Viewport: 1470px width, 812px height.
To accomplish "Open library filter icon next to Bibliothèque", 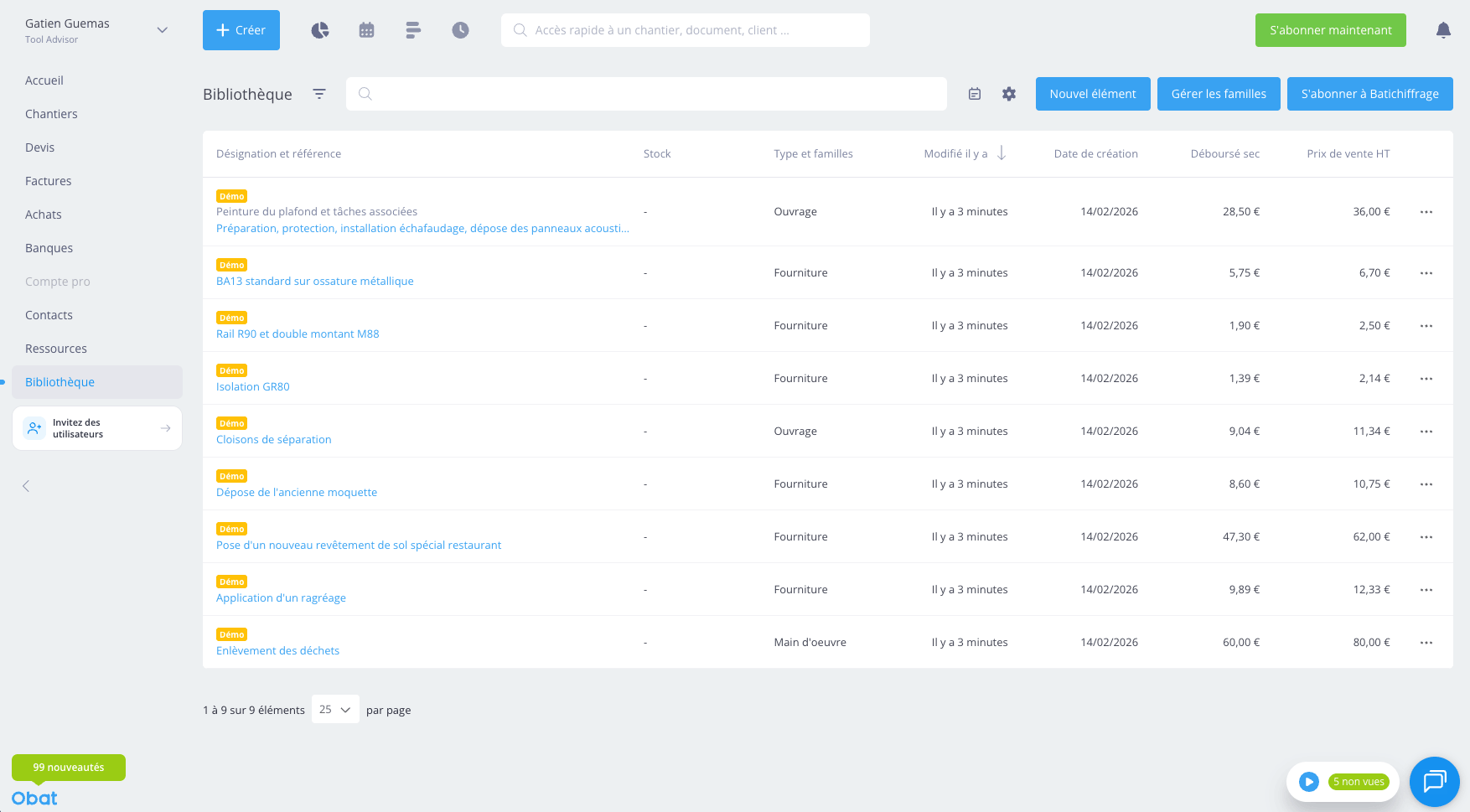I will click(x=319, y=94).
